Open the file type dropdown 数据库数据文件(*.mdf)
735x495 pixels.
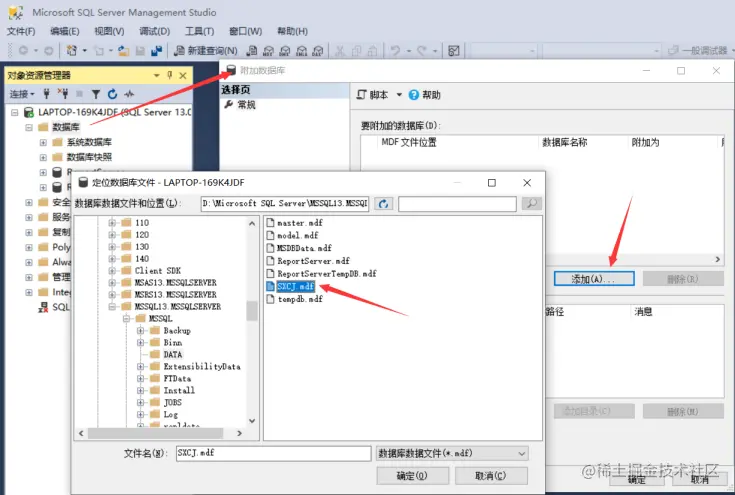[x=522, y=453]
